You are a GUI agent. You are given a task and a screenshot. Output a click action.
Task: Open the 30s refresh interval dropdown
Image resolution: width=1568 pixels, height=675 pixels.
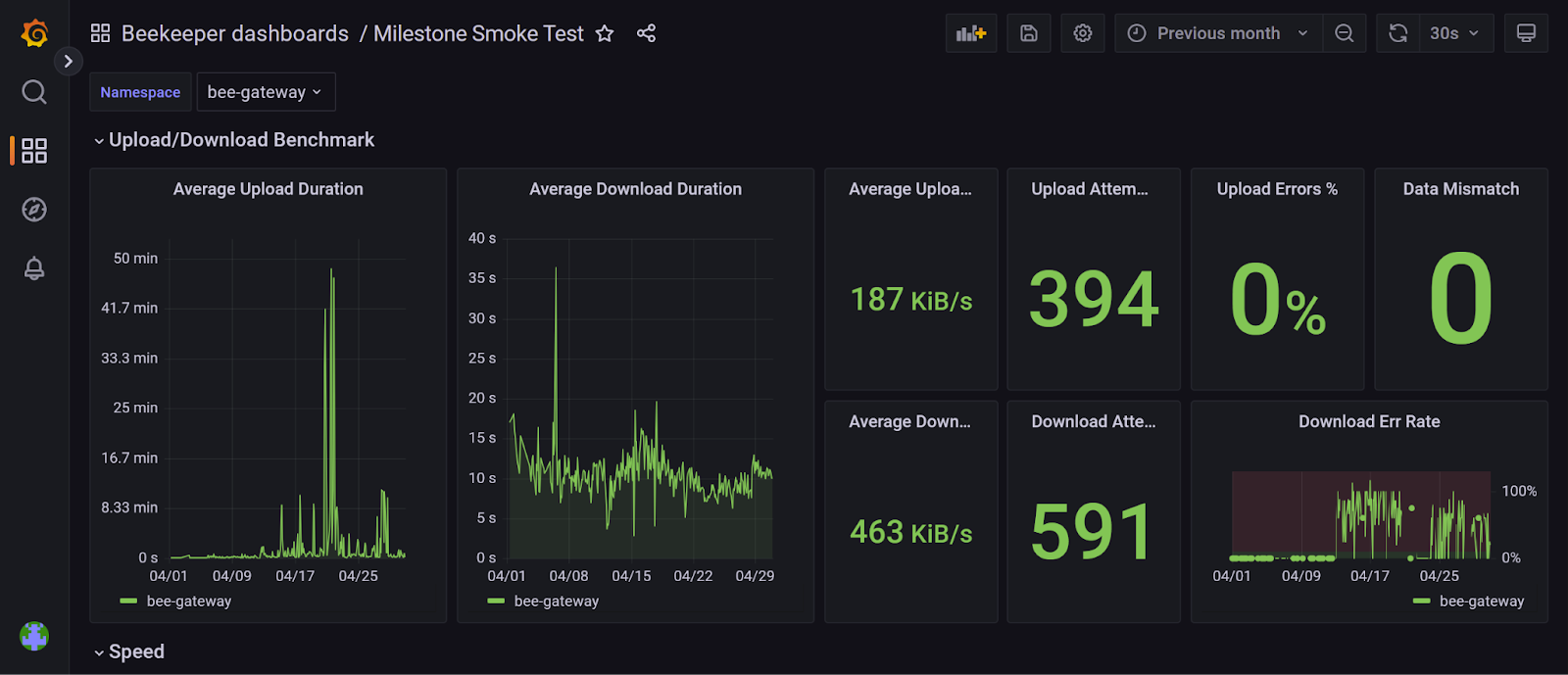pyautogui.click(x=1454, y=33)
